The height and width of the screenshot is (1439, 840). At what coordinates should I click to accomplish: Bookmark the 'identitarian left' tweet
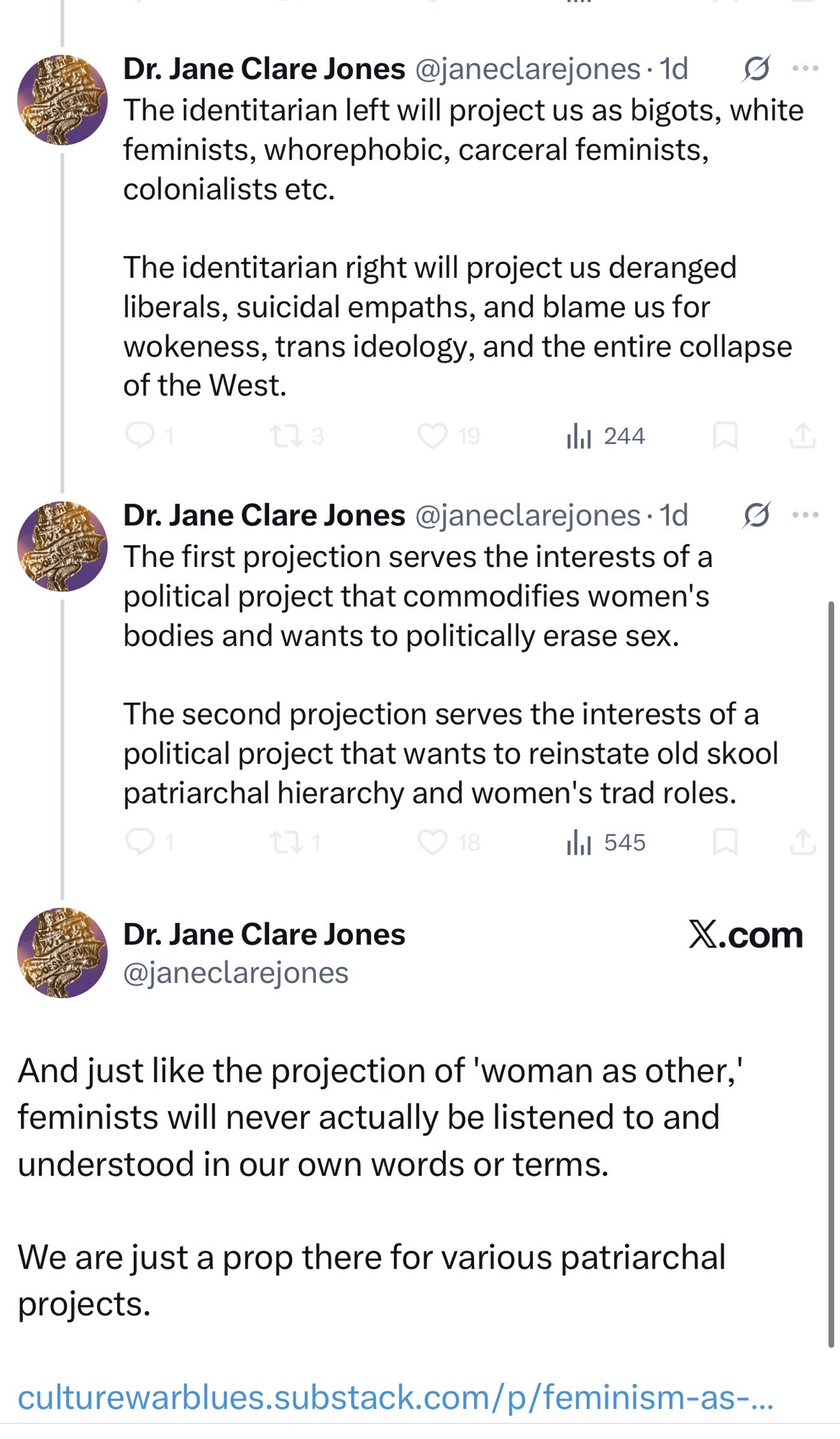pos(724,435)
